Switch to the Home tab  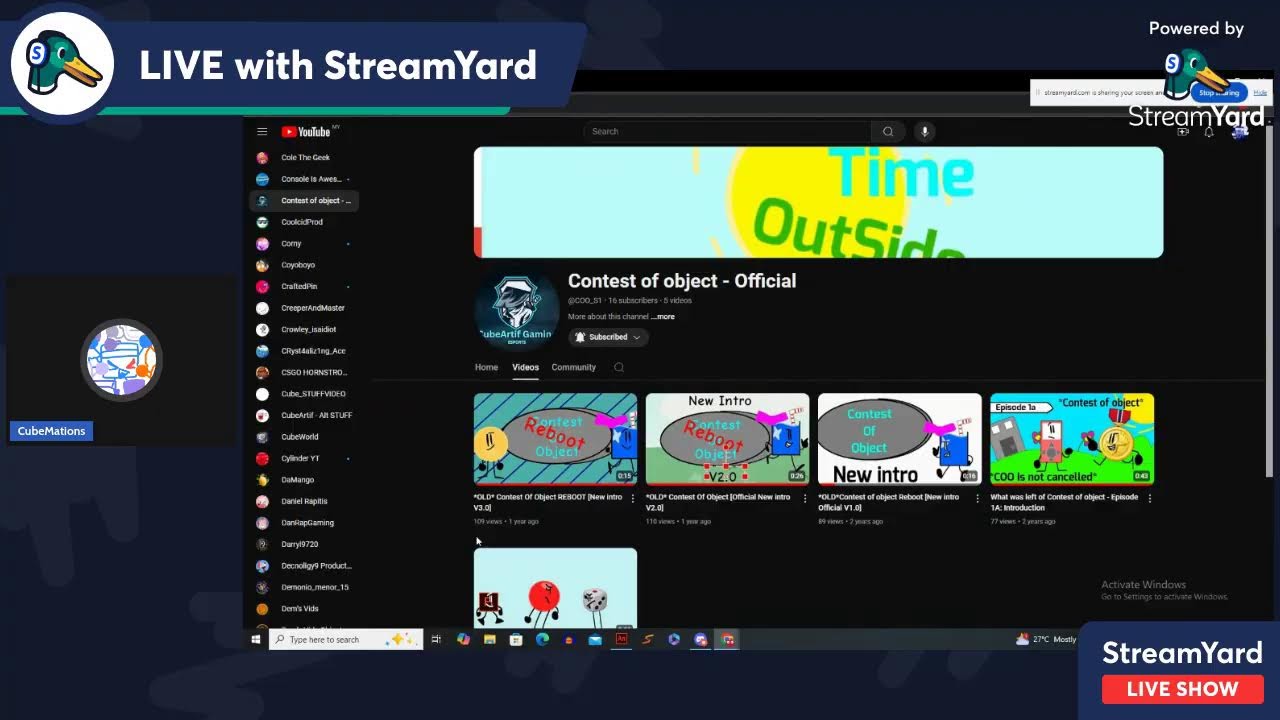point(486,367)
